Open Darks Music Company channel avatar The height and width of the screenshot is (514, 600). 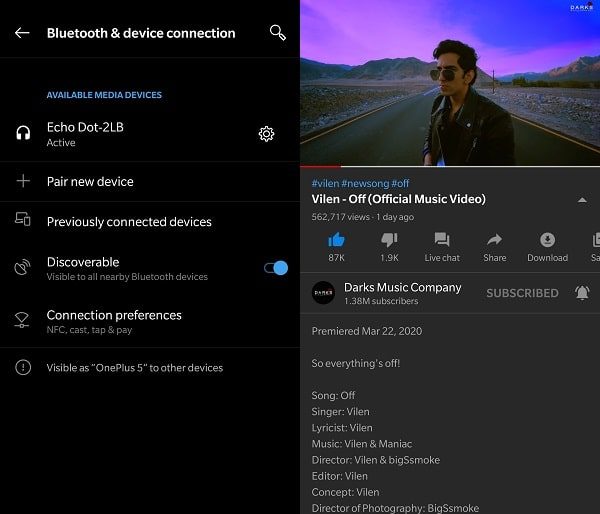[323, 293]
